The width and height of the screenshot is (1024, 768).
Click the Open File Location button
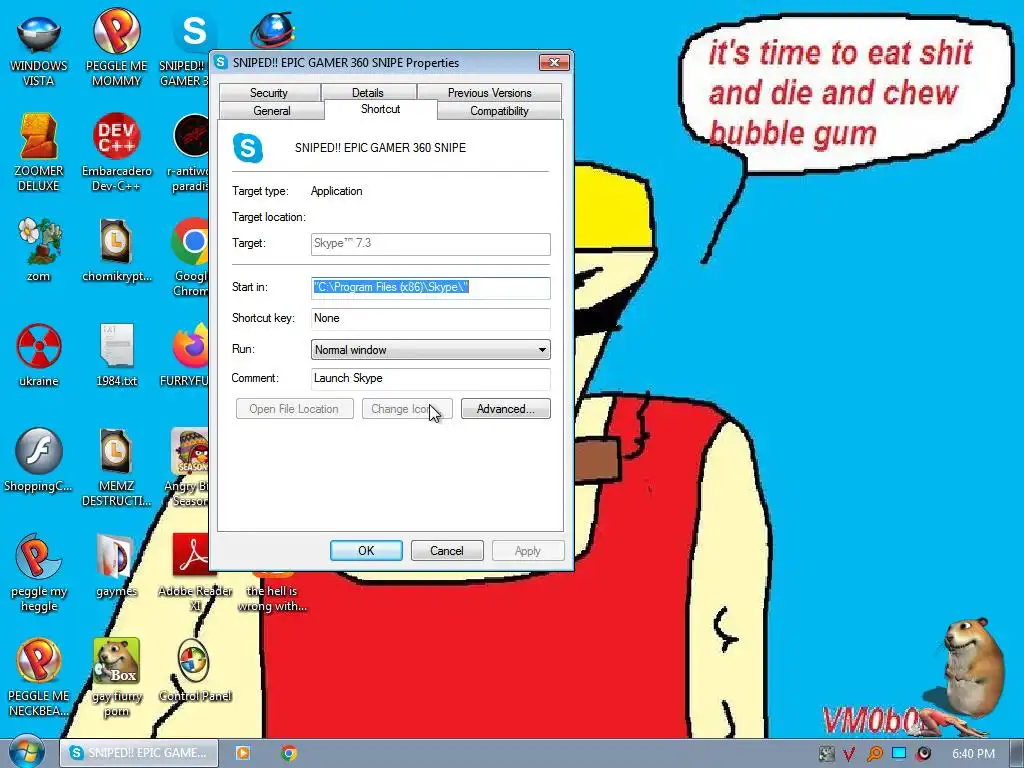tap(295, 409)
